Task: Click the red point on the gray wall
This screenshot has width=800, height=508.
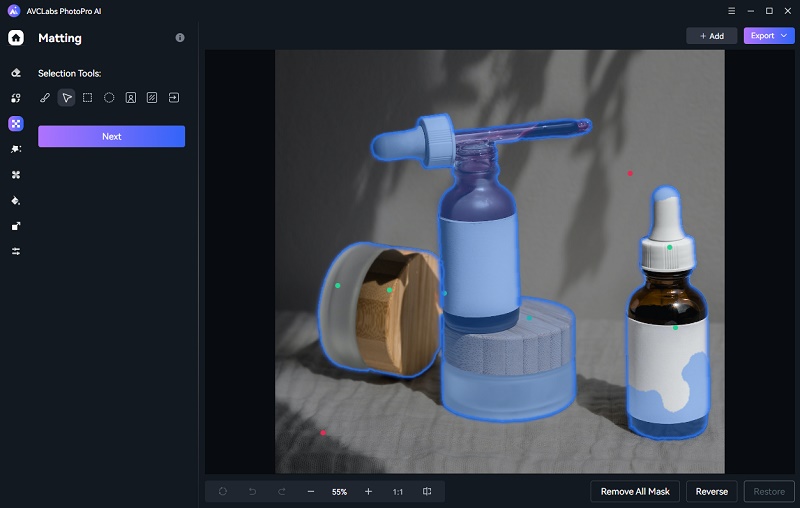Action: point(630,173)
